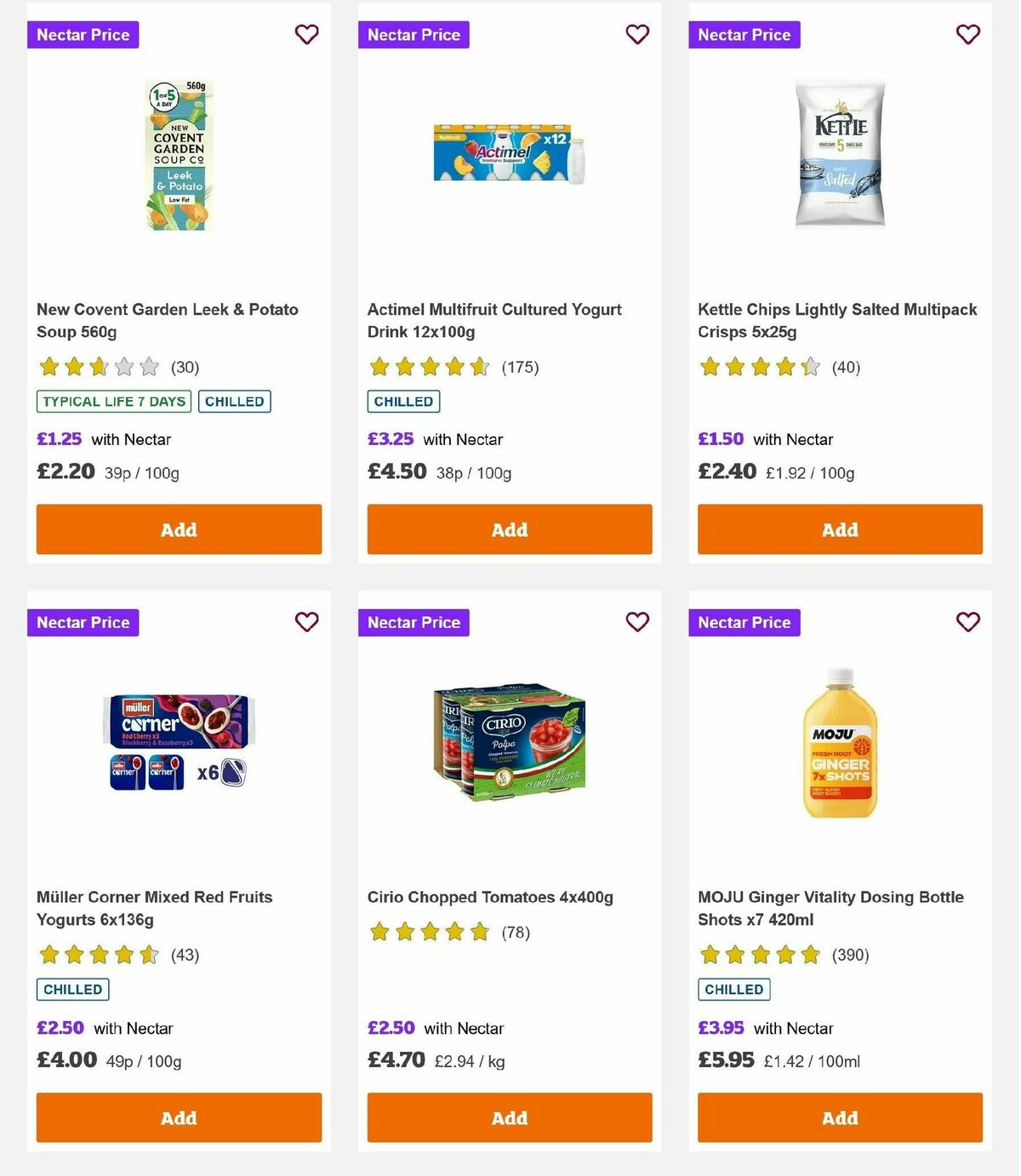The image size is (1021, 1176).
Task: Toggle the heart on the Cirio tomatoes
Action: pyautogui.click(x=637, y=622)
